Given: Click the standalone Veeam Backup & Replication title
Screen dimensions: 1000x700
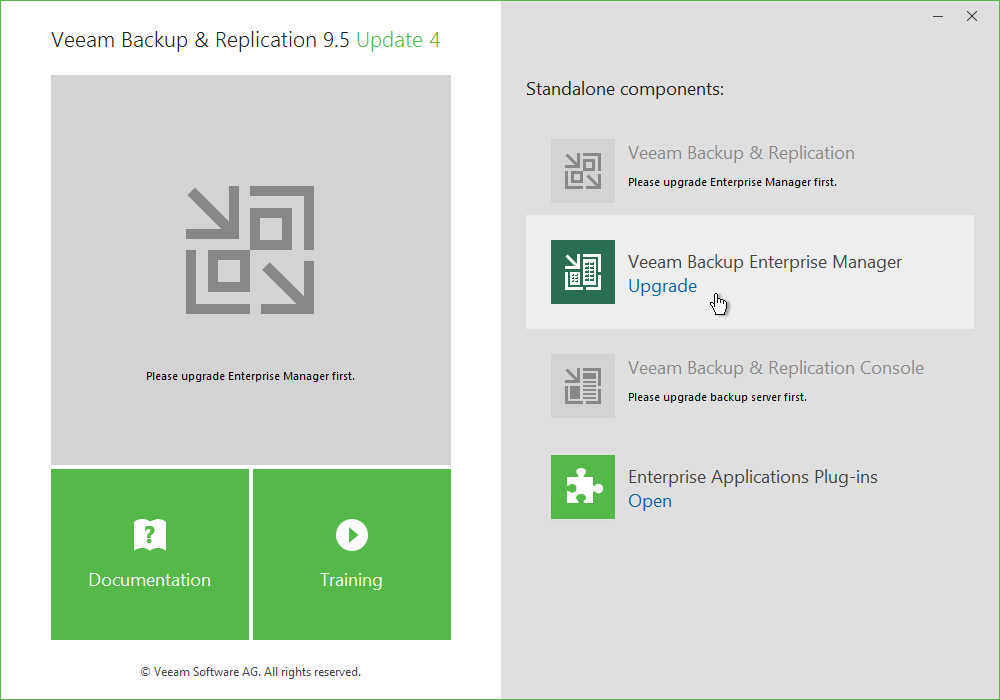Looking at the screenshot, I should click(741, 153).
